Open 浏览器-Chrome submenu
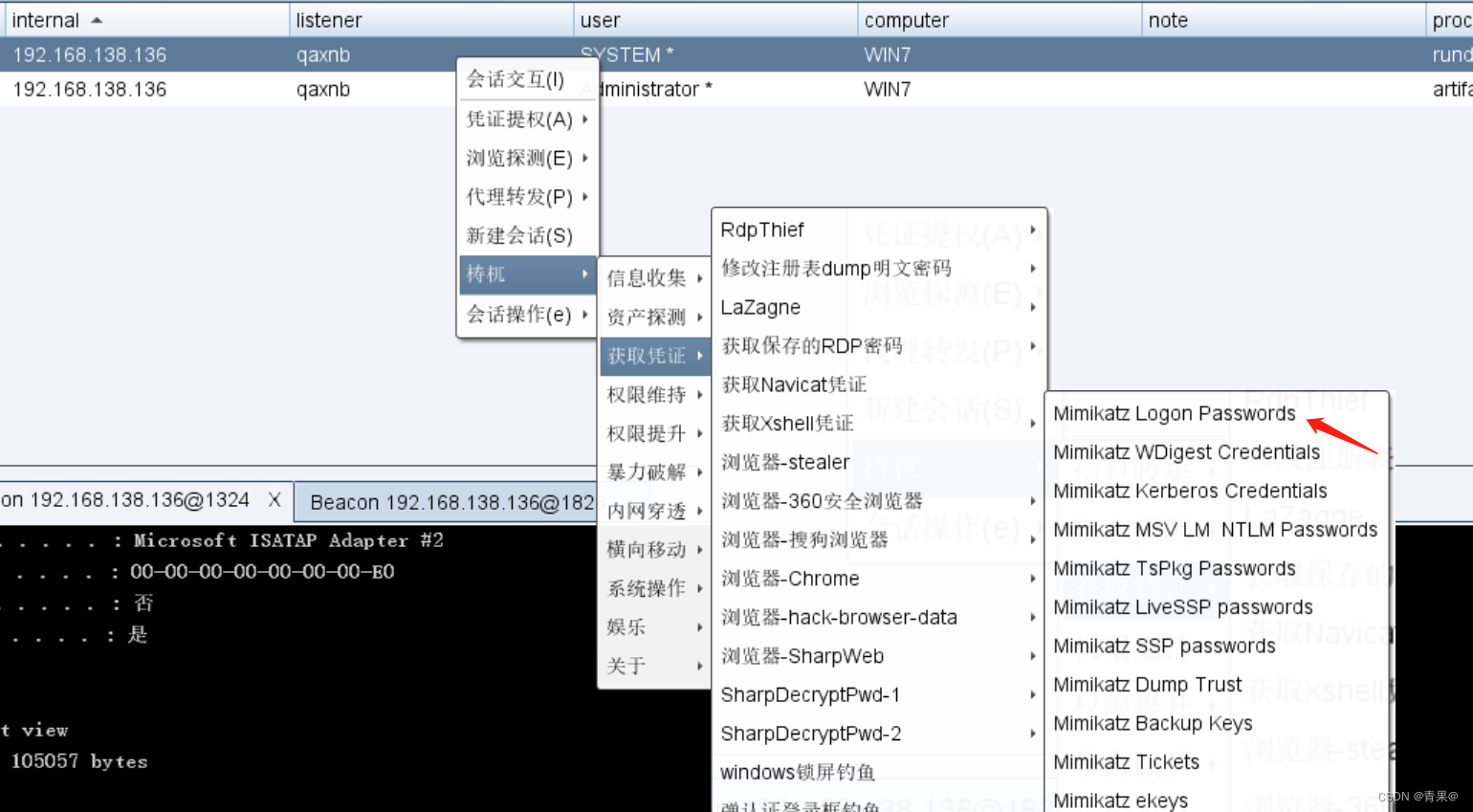Screen dimensions: 1473x812 tap(879, 579)
